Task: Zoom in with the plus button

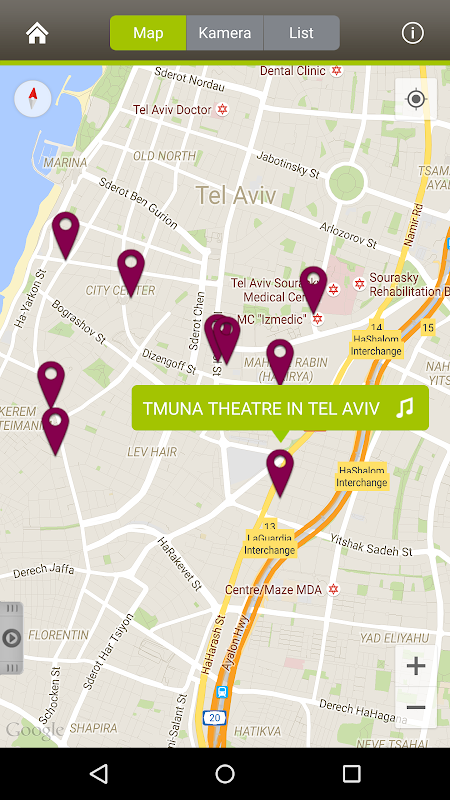Action: (416, 666)
